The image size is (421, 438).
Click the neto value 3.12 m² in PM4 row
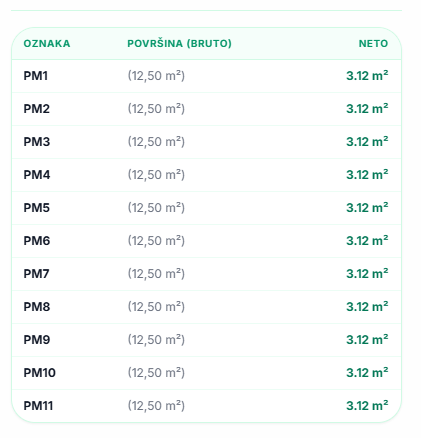tap(367, 175)
